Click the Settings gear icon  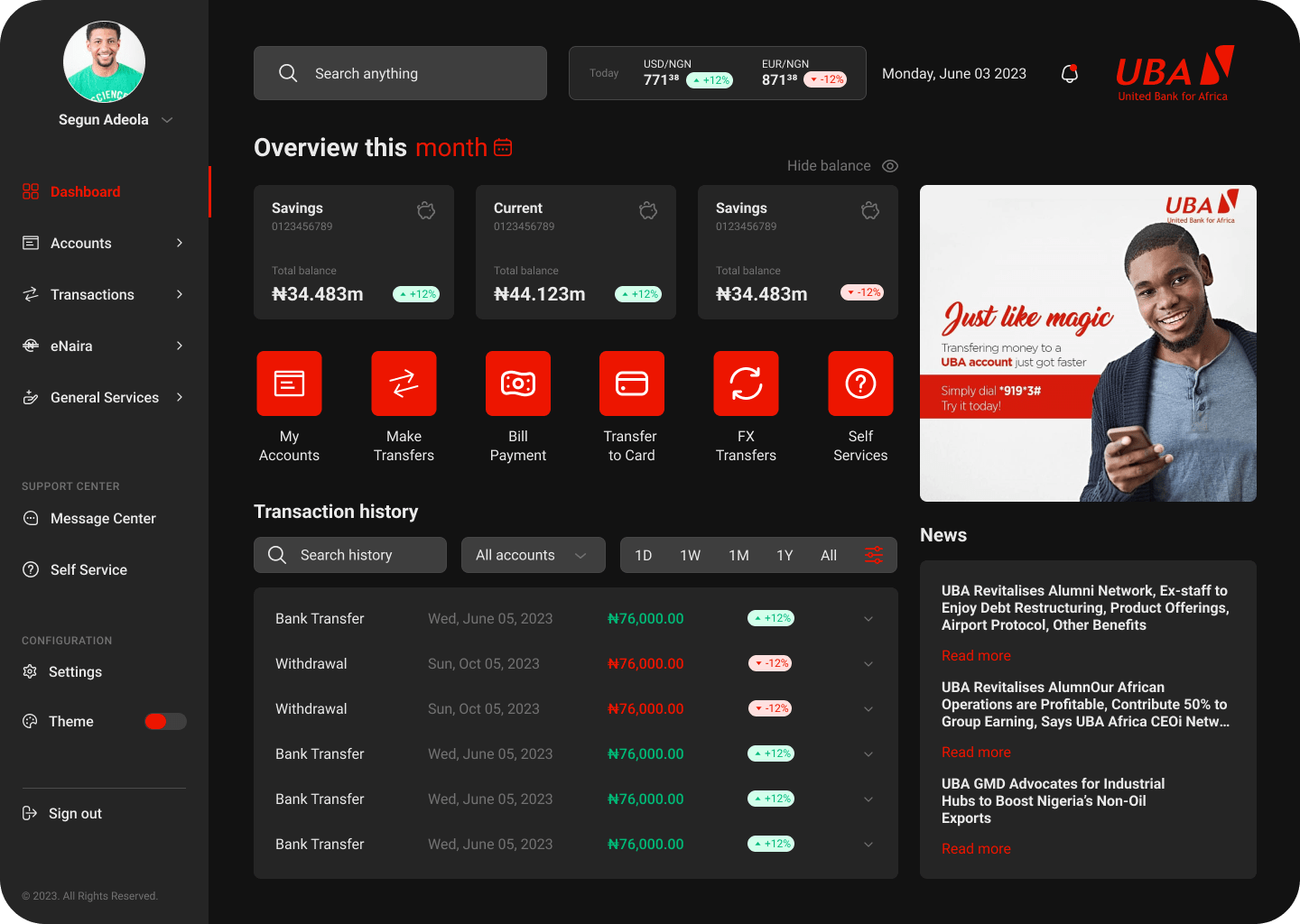click(x=30, y=671)
